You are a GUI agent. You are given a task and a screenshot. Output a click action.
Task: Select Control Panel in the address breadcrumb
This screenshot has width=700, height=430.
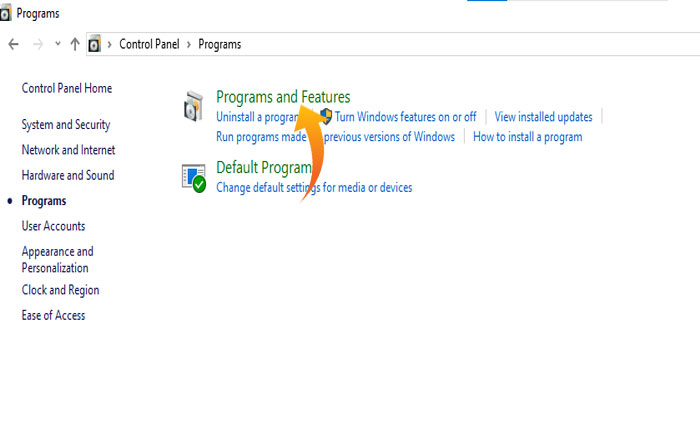coord(148,44)
